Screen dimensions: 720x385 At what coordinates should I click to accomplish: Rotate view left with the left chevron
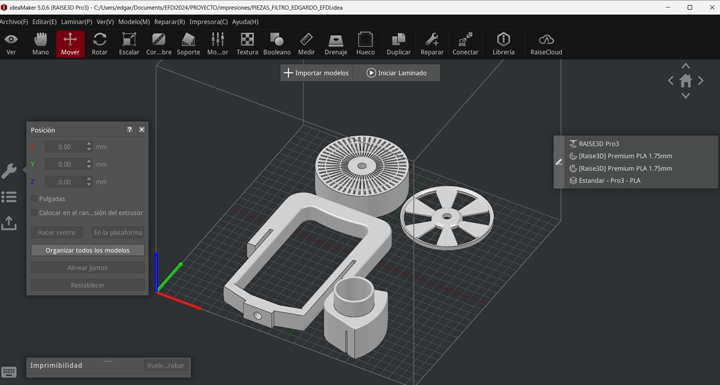click(670, 81)
